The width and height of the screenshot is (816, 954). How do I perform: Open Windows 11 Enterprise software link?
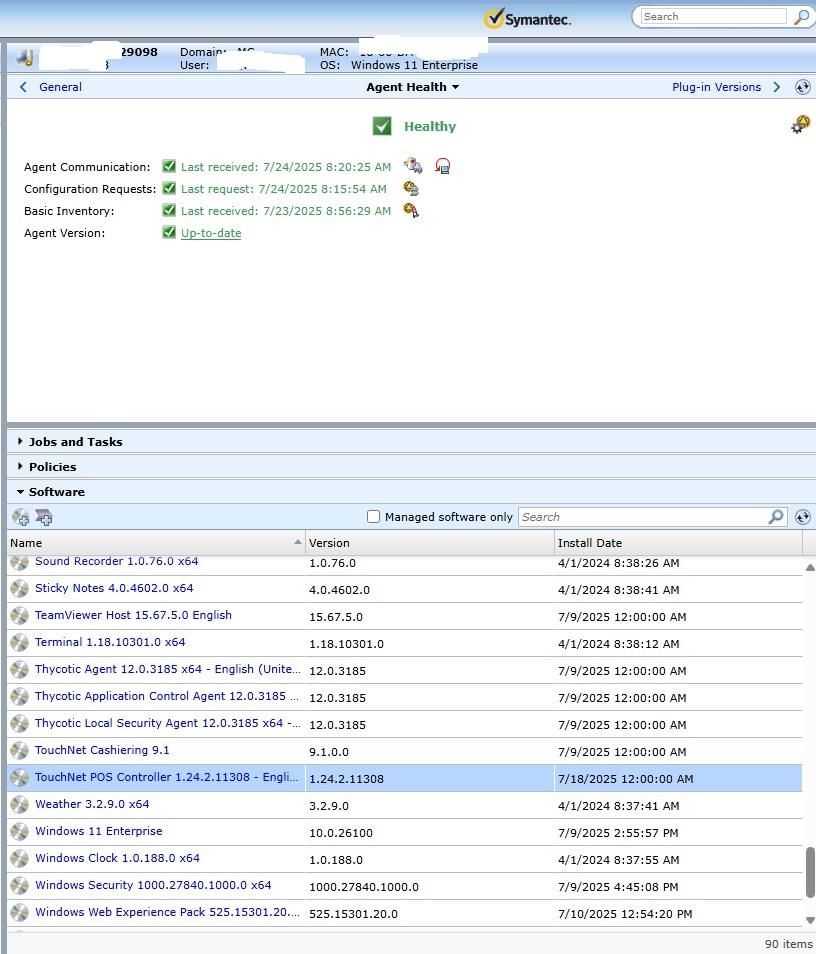[x=99, y=830]
